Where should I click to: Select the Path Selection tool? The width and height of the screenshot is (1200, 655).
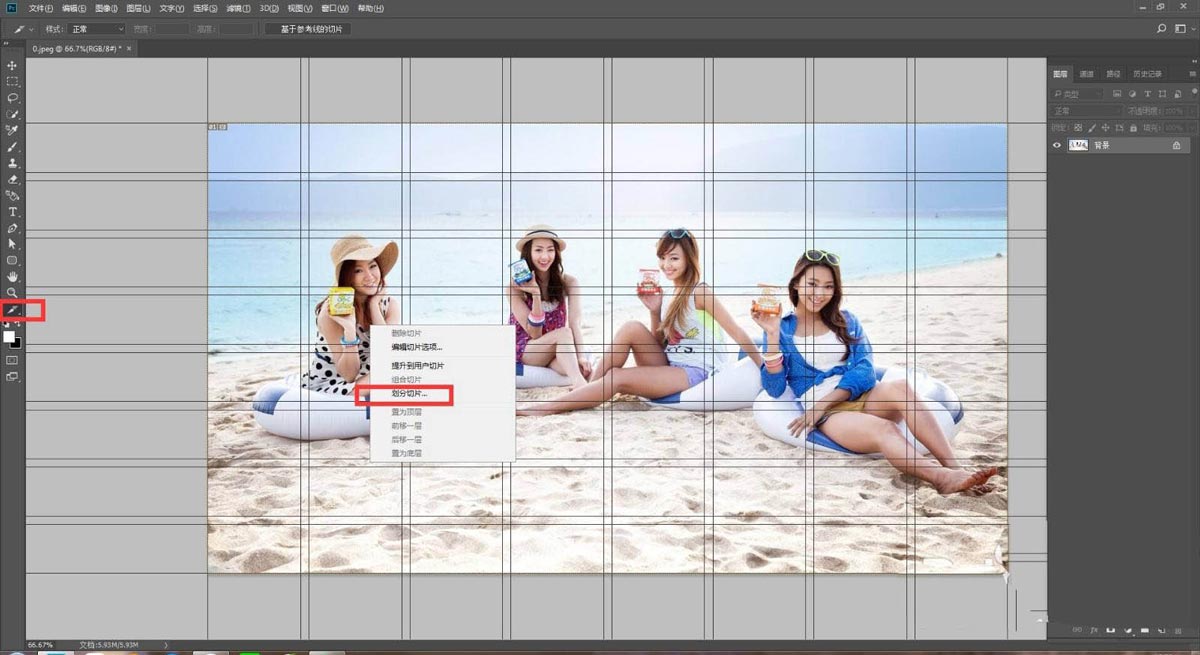coord(12,244)
